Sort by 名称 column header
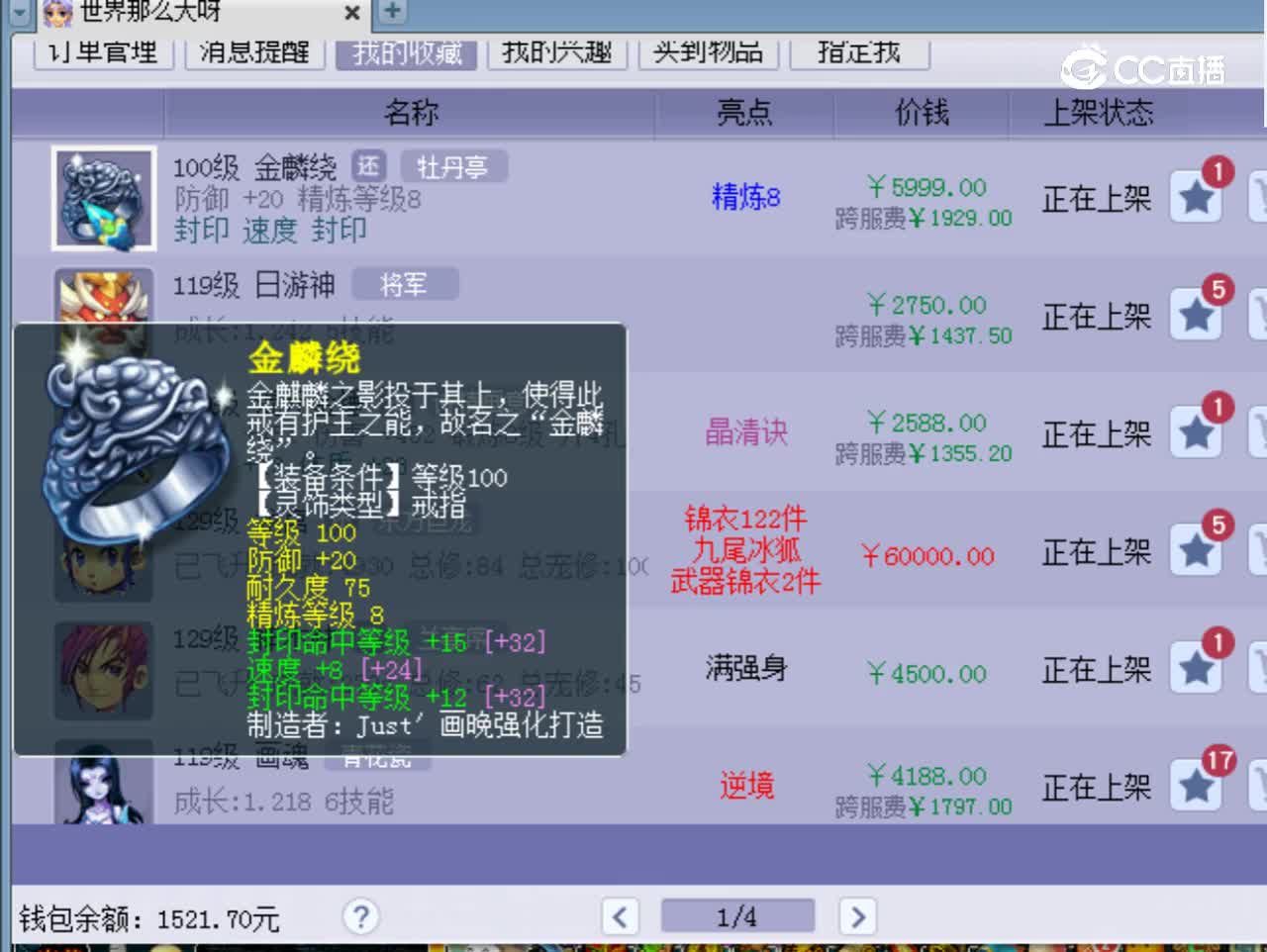1267x952 pixels. point(411,113)
